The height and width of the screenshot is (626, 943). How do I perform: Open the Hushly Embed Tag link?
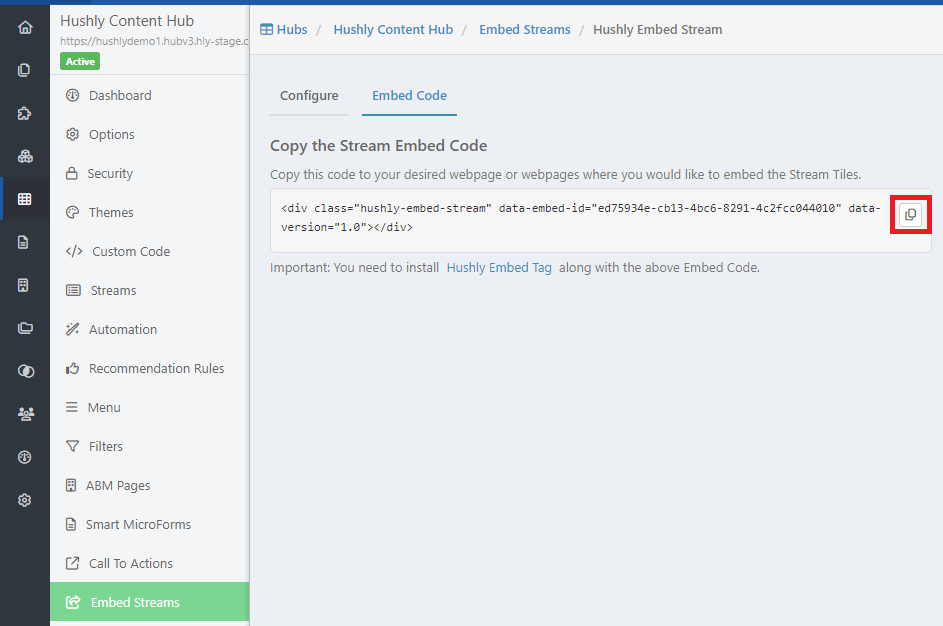[499, 268]
